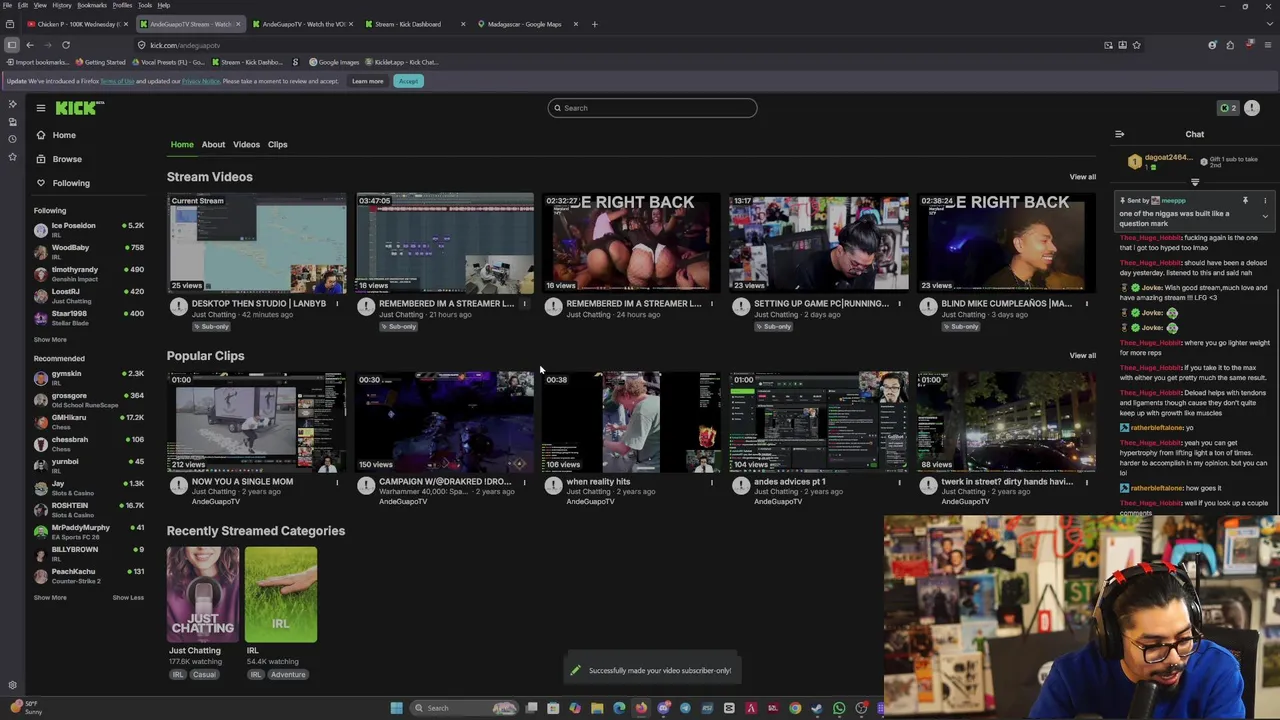The height and width of the screenshot is (720, 1280).
Task: Open Telegram from the taskbar
Action: tap(685, 708)
